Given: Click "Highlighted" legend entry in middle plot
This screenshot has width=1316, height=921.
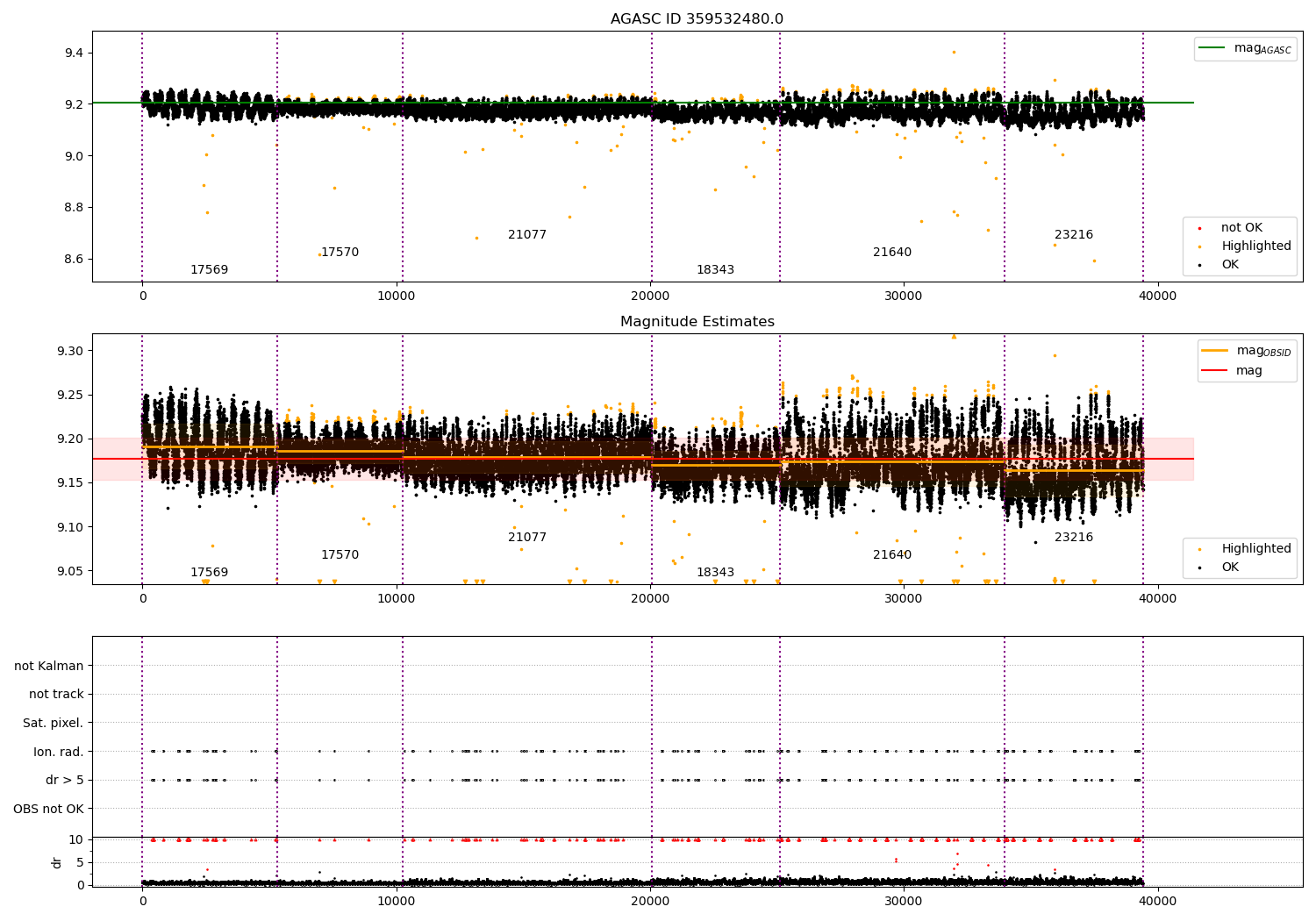Looking at the screenshot, I should click(x=1255, y=549).
